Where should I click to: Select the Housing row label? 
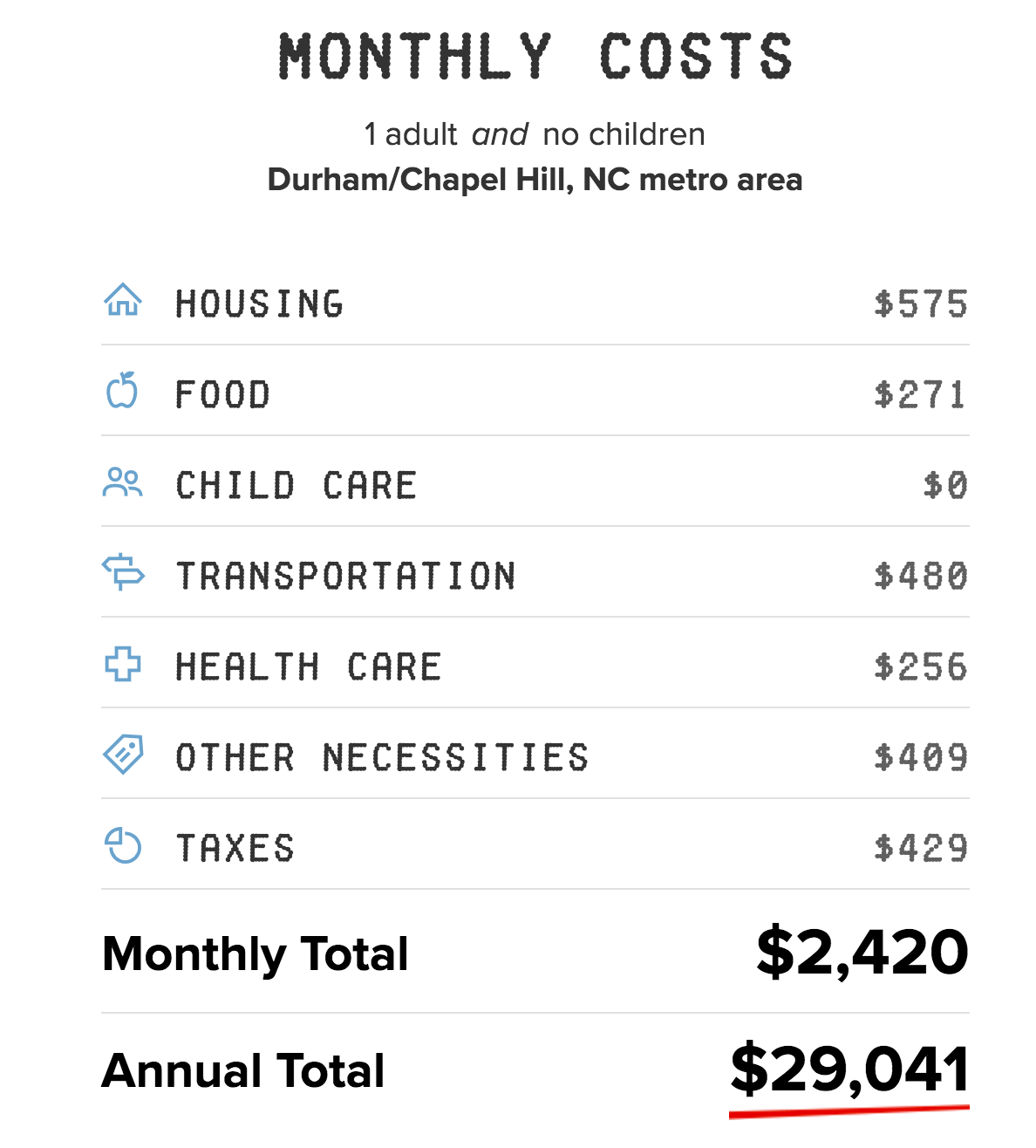click(x=260, y=304)
